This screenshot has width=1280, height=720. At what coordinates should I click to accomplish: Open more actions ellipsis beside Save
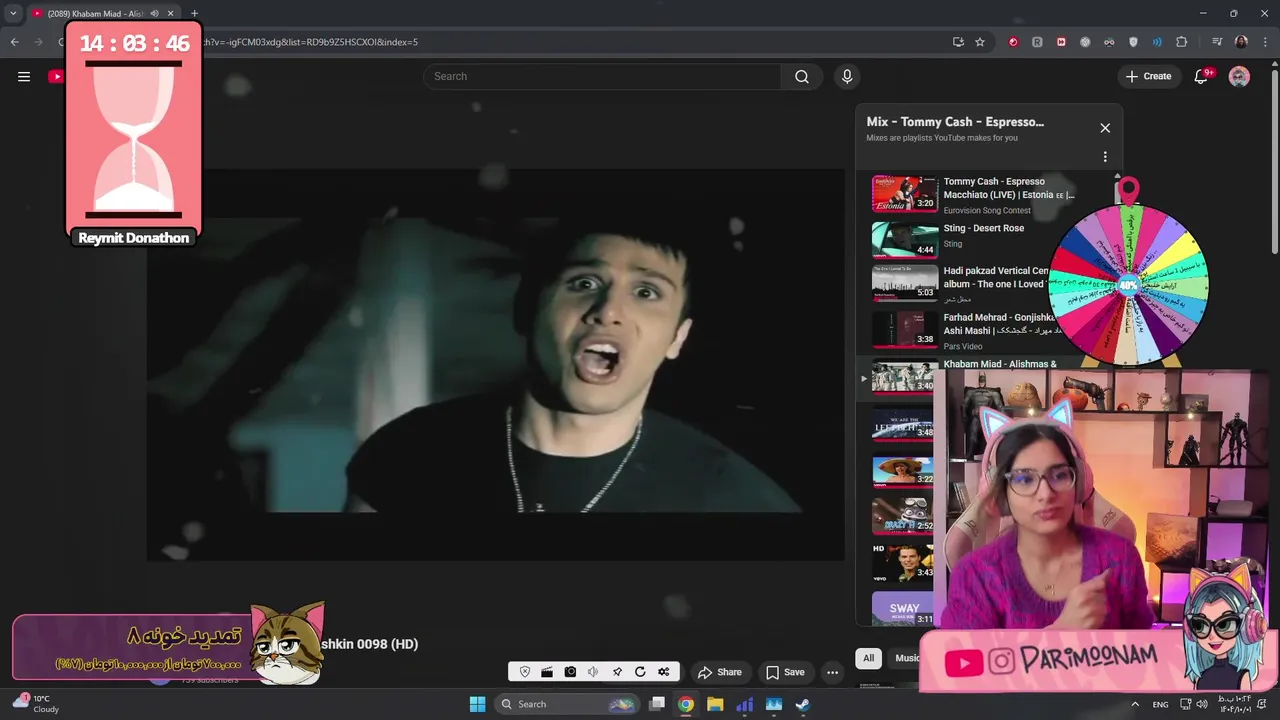click(832, 672)
